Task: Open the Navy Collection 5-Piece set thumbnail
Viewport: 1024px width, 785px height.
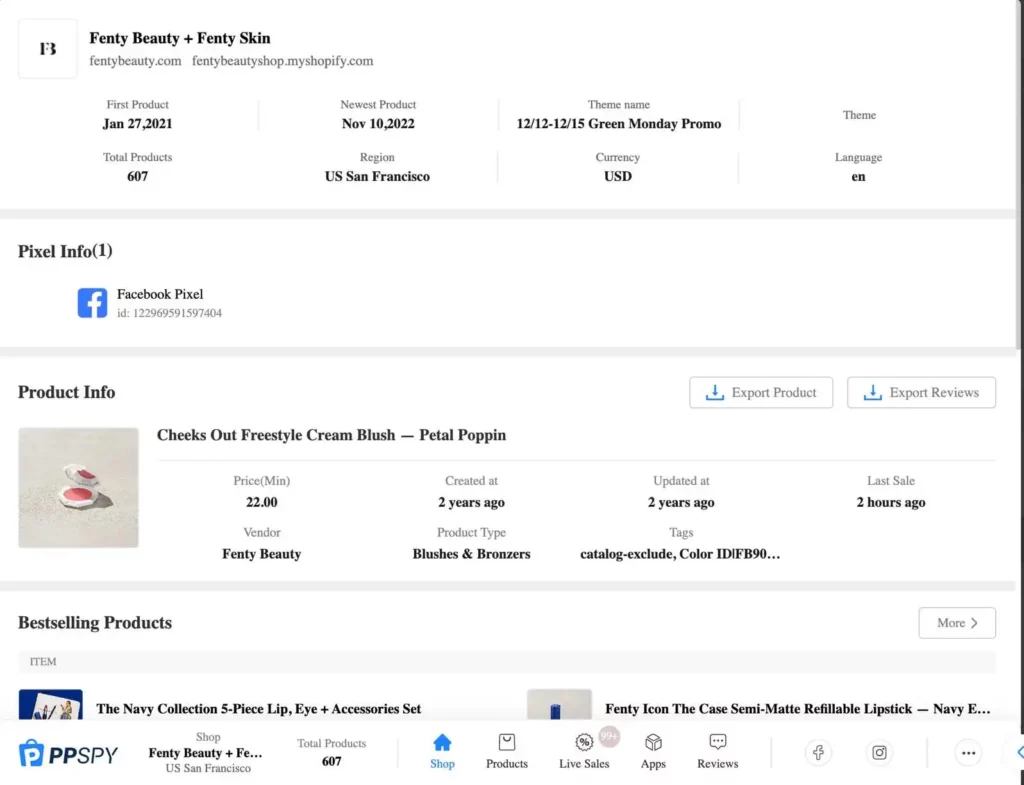Action: [50, 705]
